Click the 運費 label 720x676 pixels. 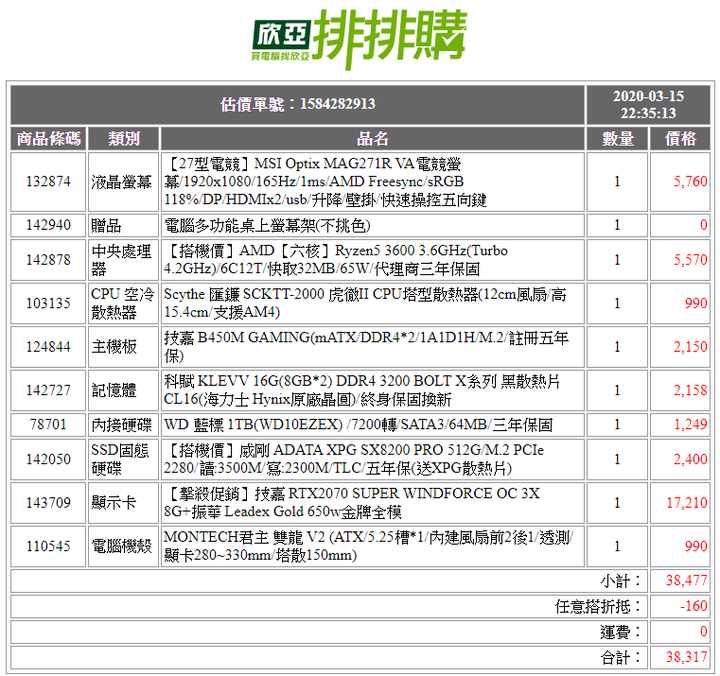pyautogui.click(x=620, y=632)
